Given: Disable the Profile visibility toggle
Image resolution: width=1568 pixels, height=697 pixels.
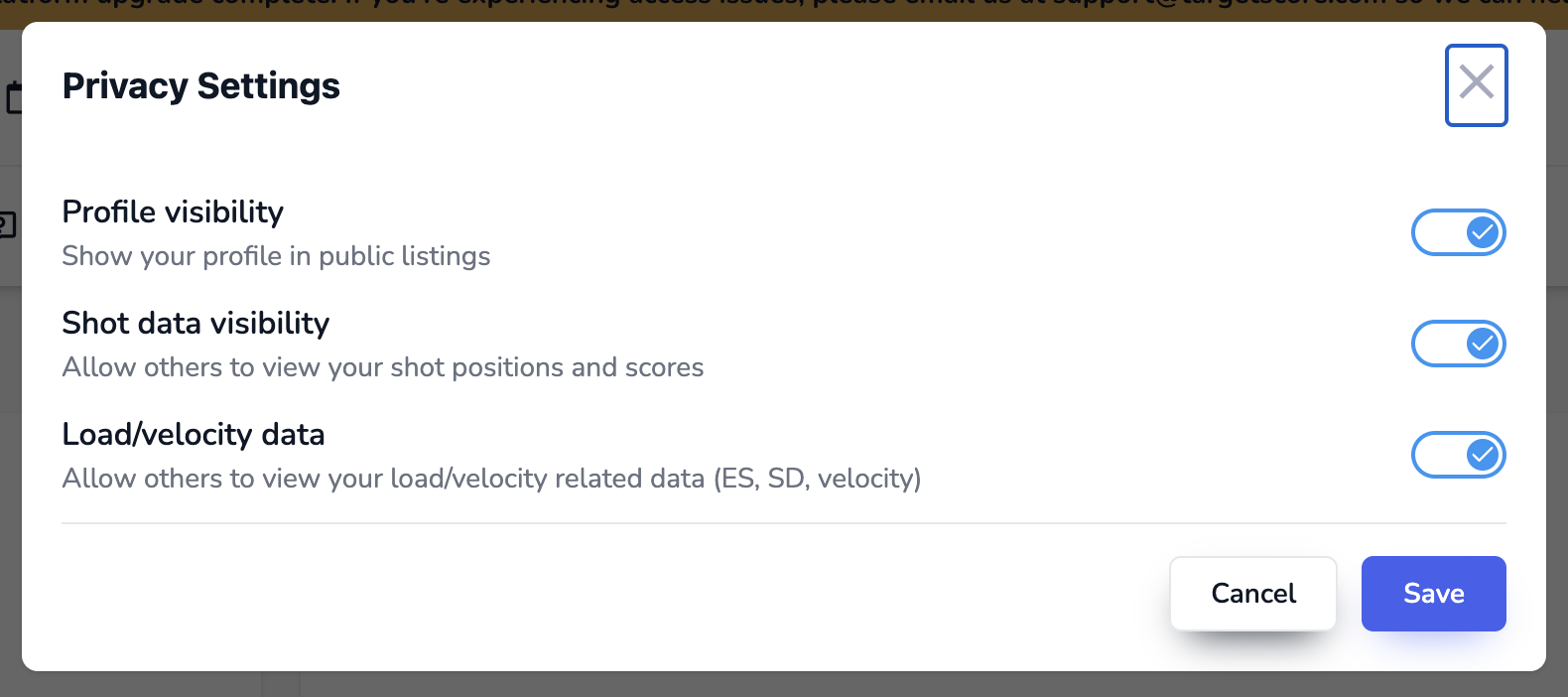Looking at the screenshot, I should point(1459,232).
